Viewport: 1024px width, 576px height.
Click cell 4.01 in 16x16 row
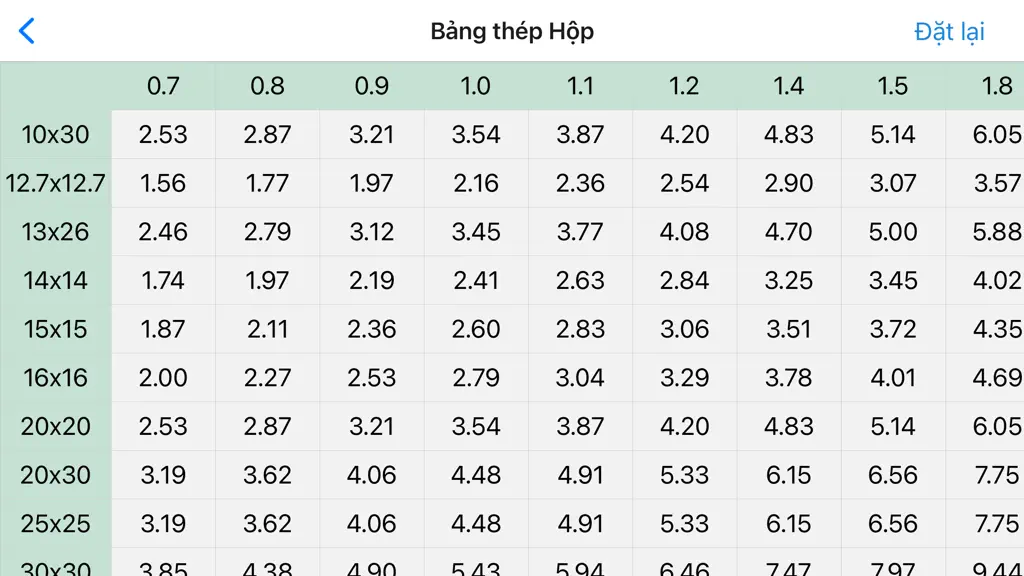point(893,377)
